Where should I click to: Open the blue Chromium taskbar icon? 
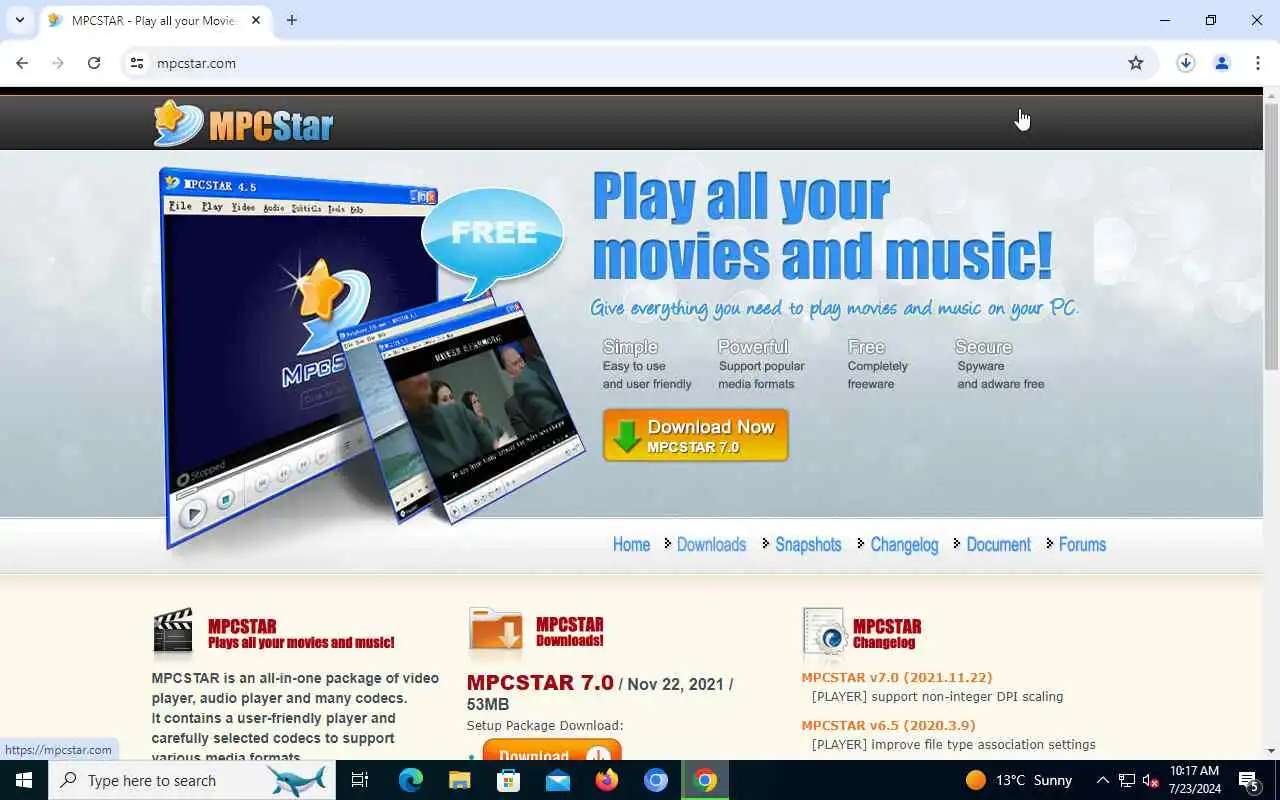coord(655,780)
